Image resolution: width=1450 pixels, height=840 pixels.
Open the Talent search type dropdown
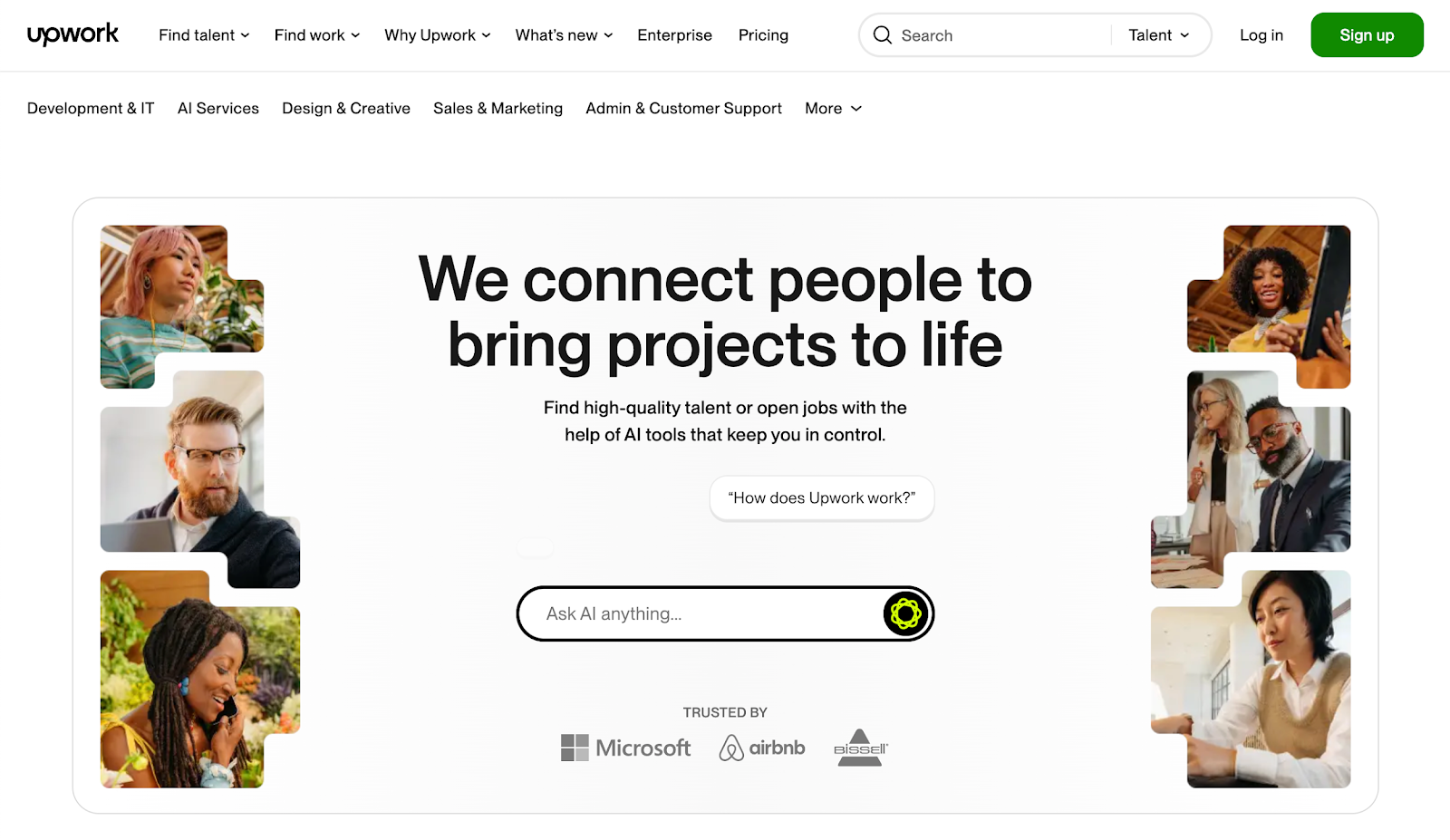pyautogui.click(x=1159, y=35)
